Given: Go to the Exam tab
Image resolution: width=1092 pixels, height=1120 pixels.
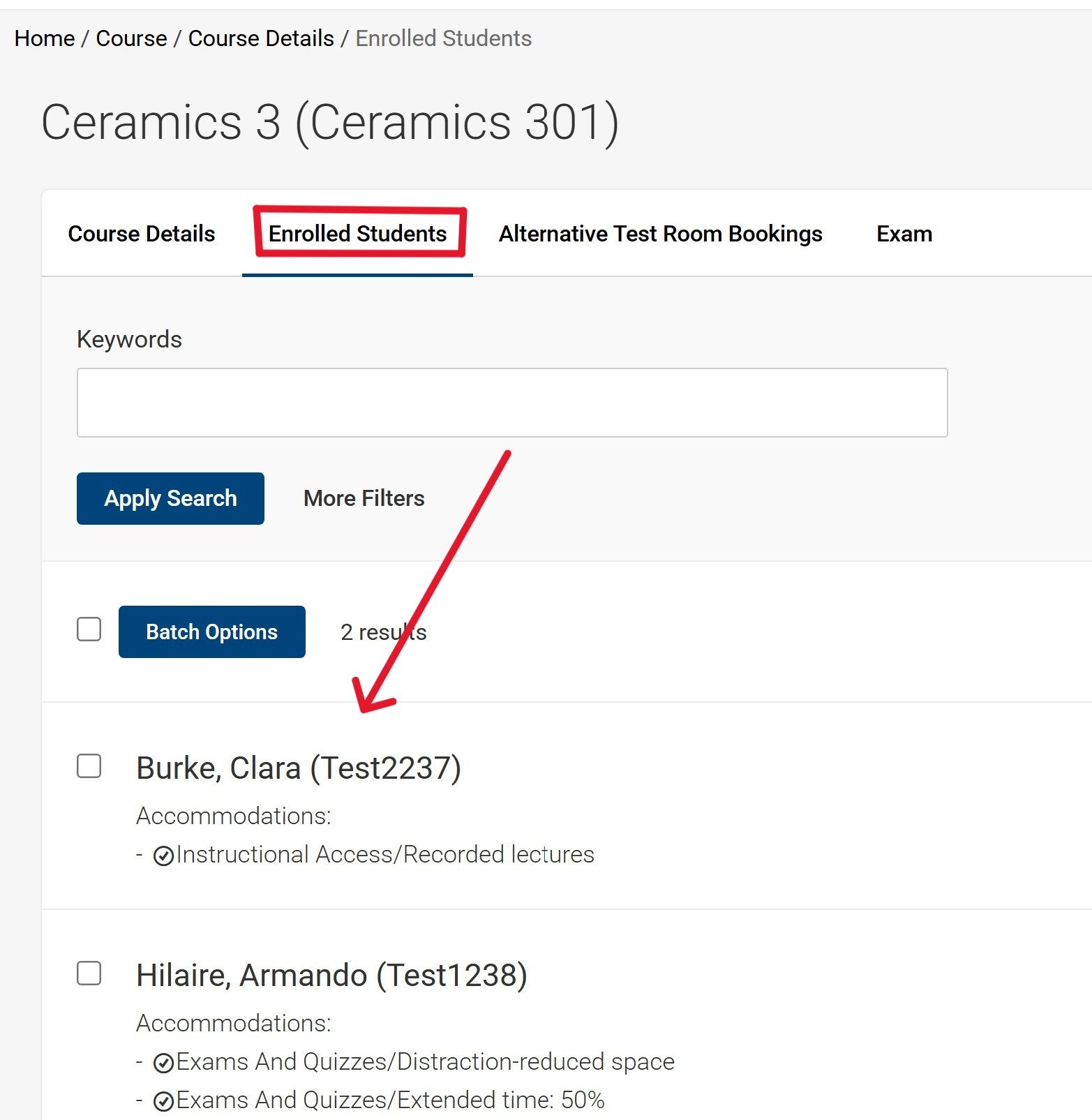Looking at the screenshot, I should (x=904, y=234).
